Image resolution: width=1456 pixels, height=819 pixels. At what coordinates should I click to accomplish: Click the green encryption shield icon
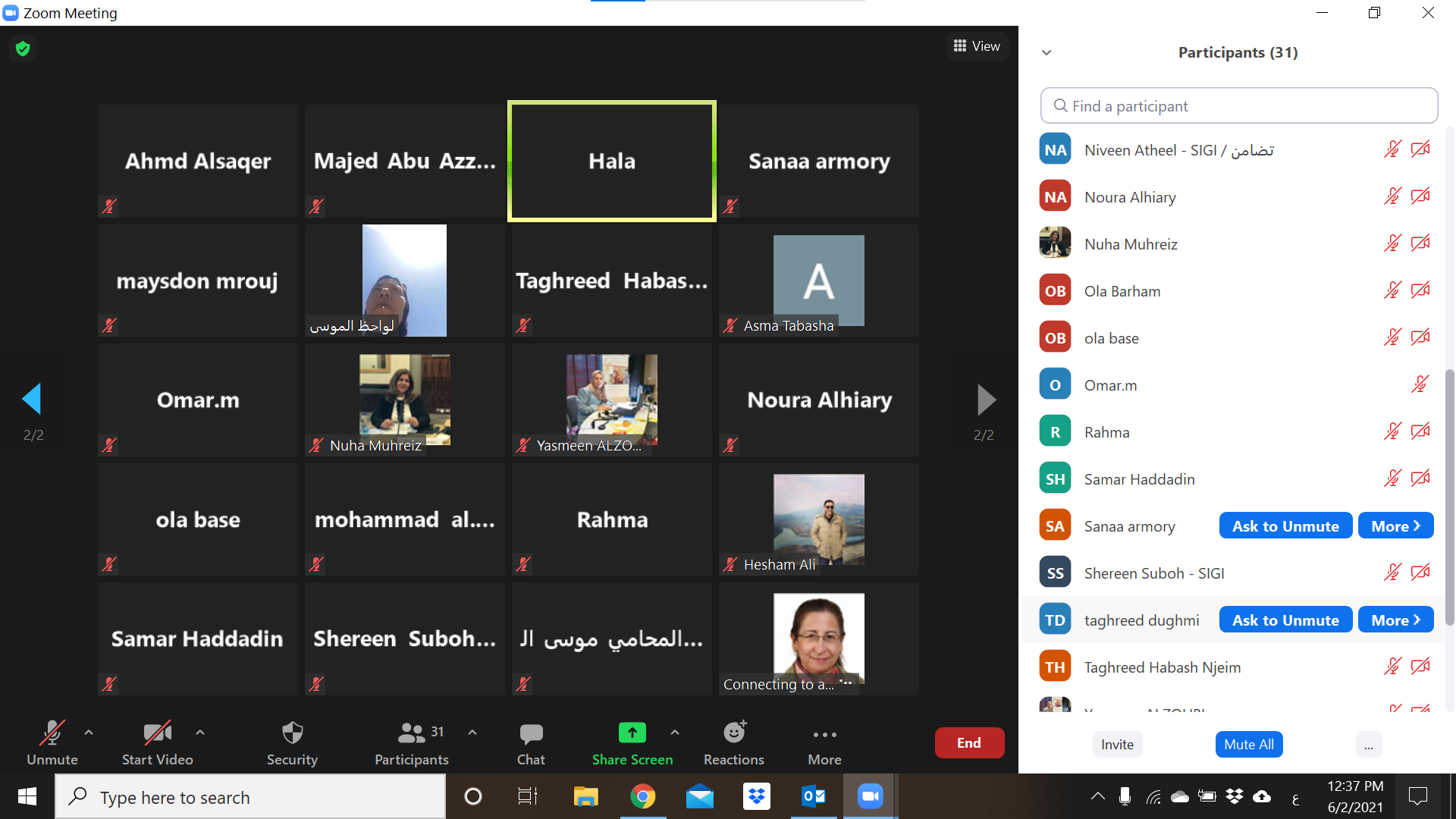(23, 48)
